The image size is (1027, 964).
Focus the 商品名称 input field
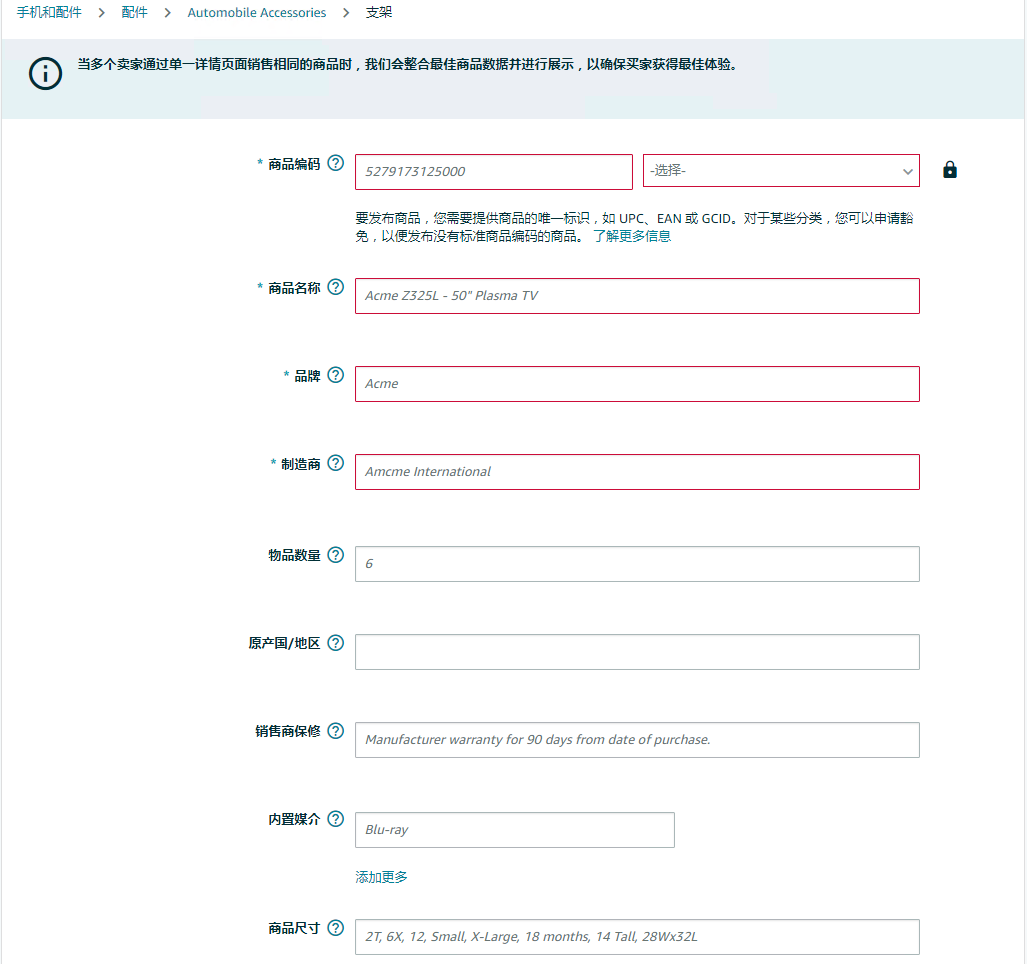tap(637, 296)
